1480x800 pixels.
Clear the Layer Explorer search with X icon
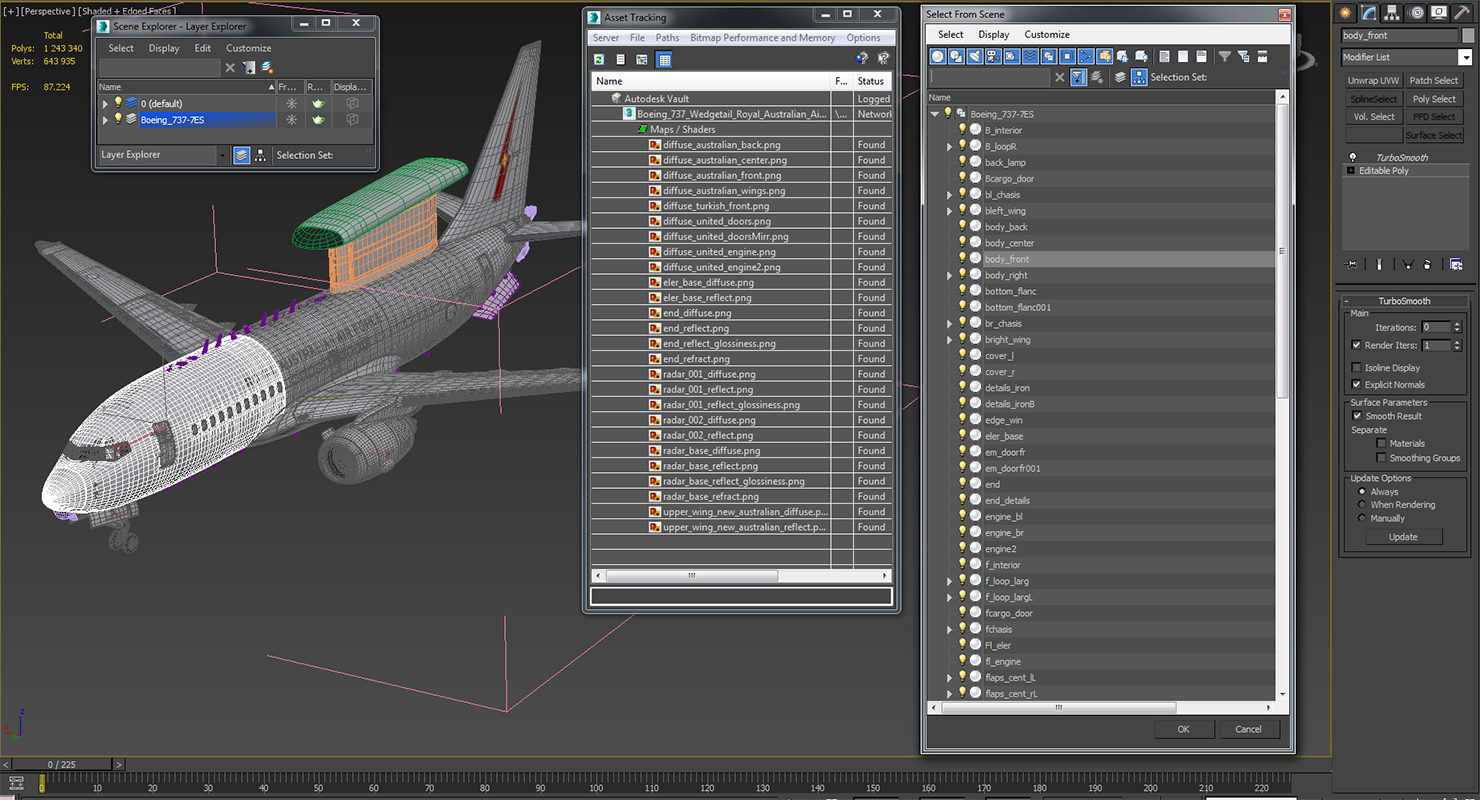pos(230,68)
